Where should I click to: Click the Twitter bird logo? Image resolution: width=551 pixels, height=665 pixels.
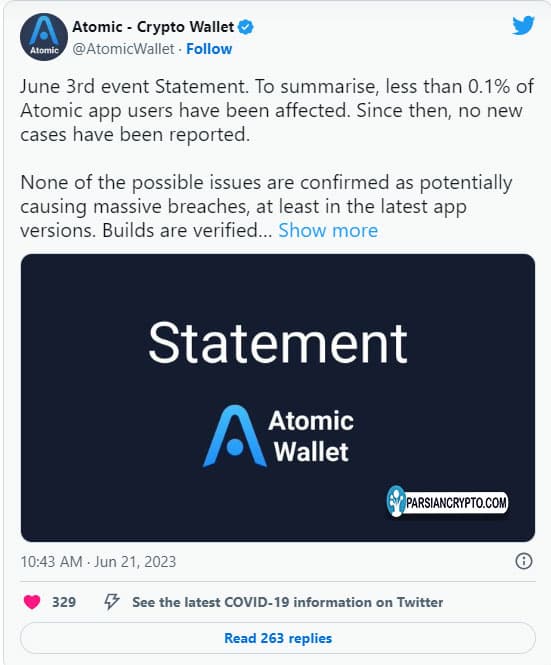point(523,26)
